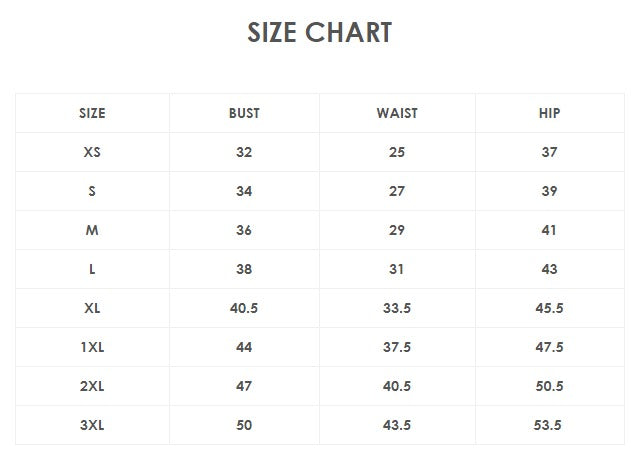Screen dimensions: 641x450
Task: Click the SIZE CHART title
Action: [320, 32]
